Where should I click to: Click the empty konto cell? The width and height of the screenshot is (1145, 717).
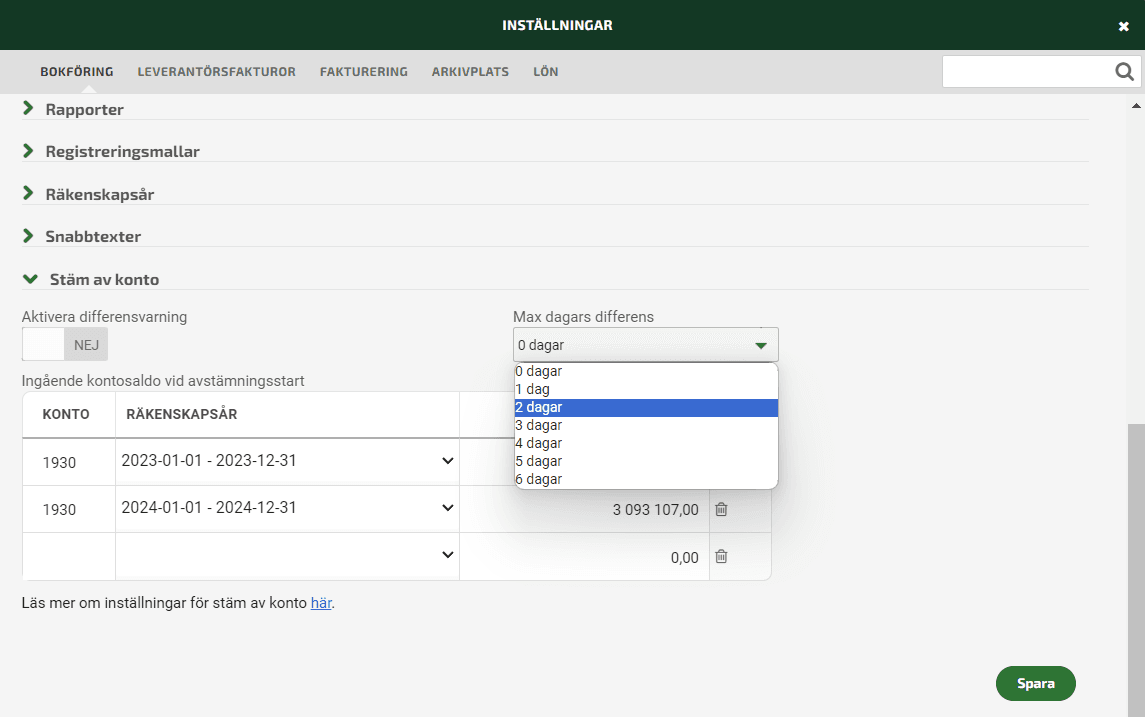[x=69, y=557]
